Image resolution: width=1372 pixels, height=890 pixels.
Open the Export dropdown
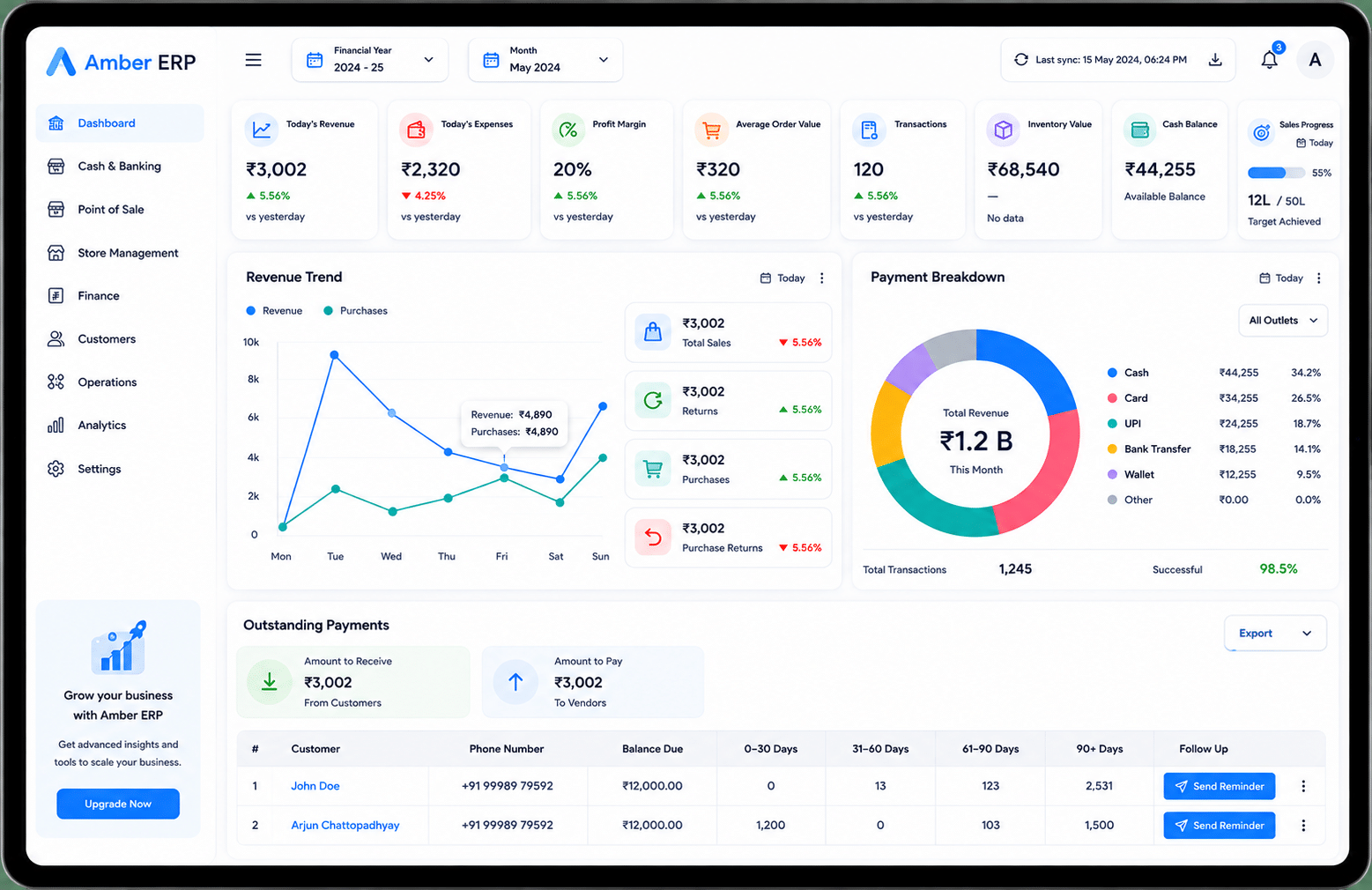point(1275,633)
